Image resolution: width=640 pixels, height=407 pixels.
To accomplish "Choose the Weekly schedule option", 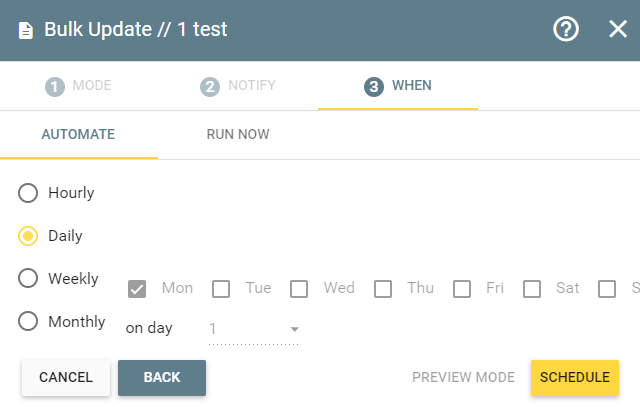I will coord(28,278).
